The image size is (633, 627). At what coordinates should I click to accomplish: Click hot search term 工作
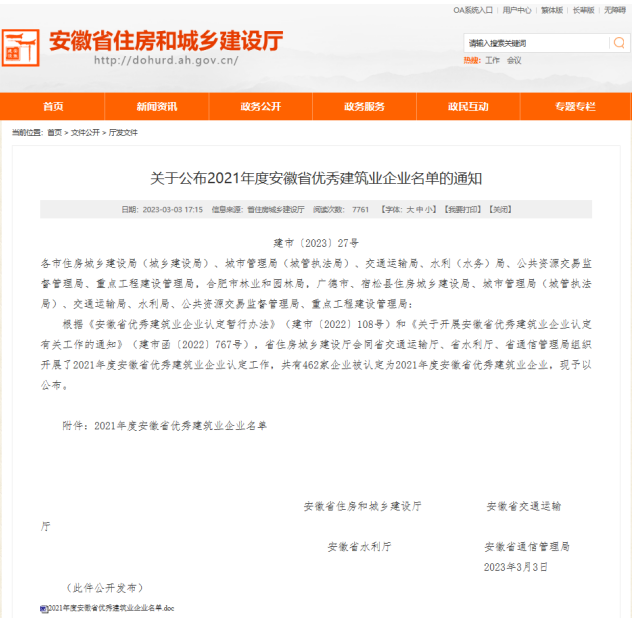point(492,61)
